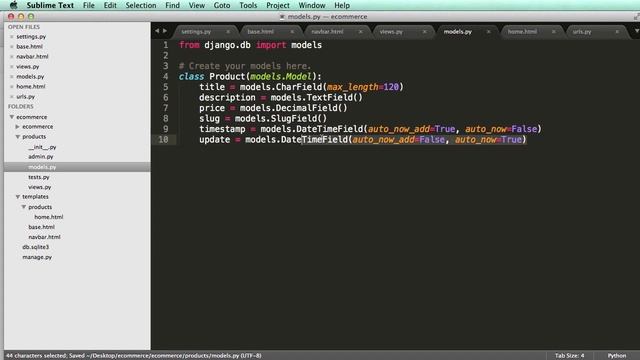
Task: Collapse the products folder under templates
Action: click(24, 207)
